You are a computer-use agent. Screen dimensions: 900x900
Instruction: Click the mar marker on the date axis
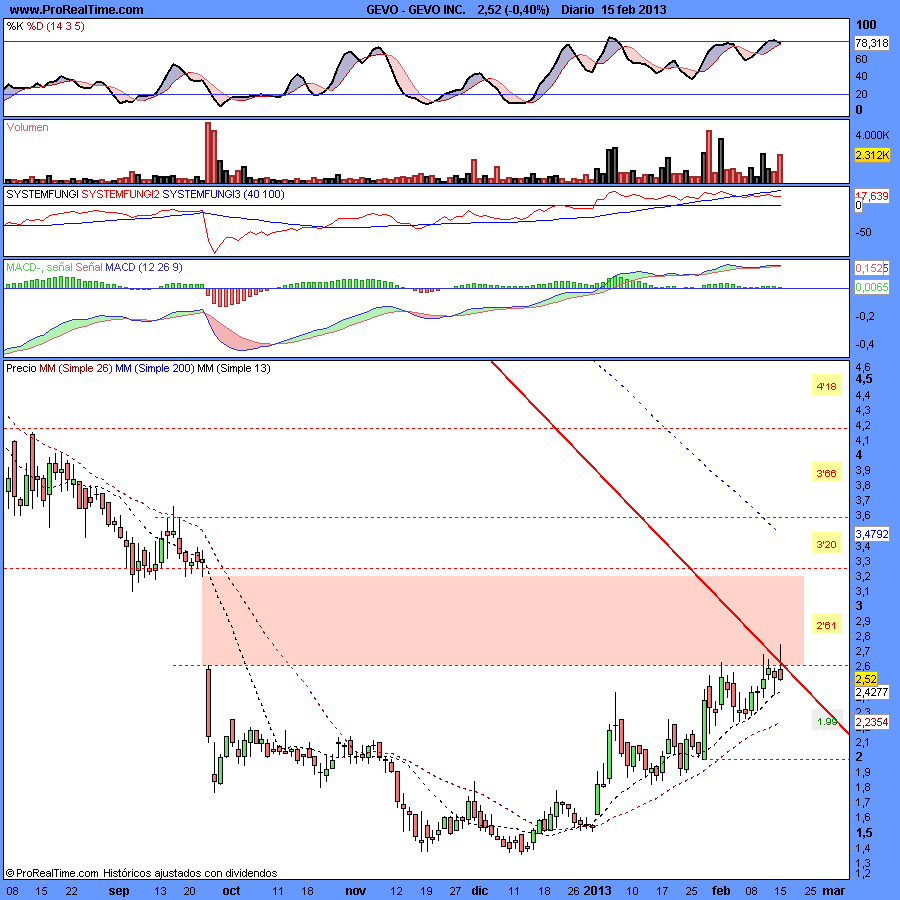(834, 891)
